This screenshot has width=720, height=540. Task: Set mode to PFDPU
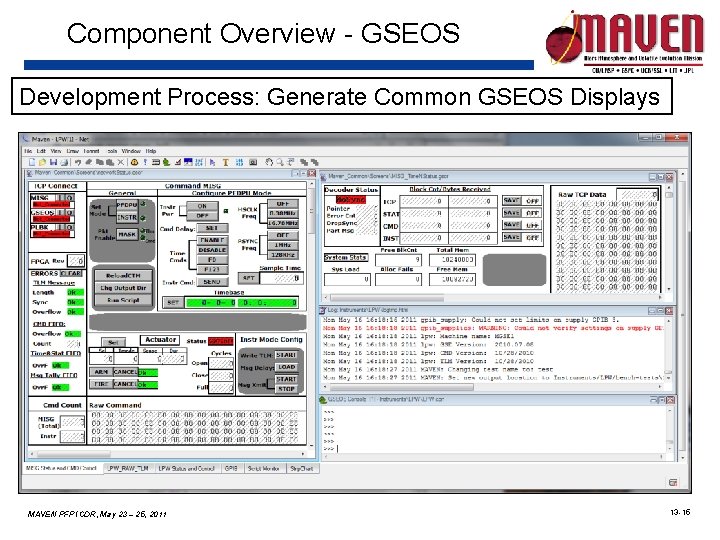click(127, 205)
